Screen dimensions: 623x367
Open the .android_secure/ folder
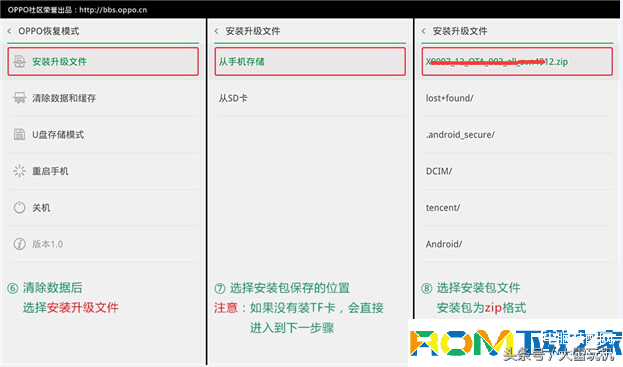tap(517, 134)
